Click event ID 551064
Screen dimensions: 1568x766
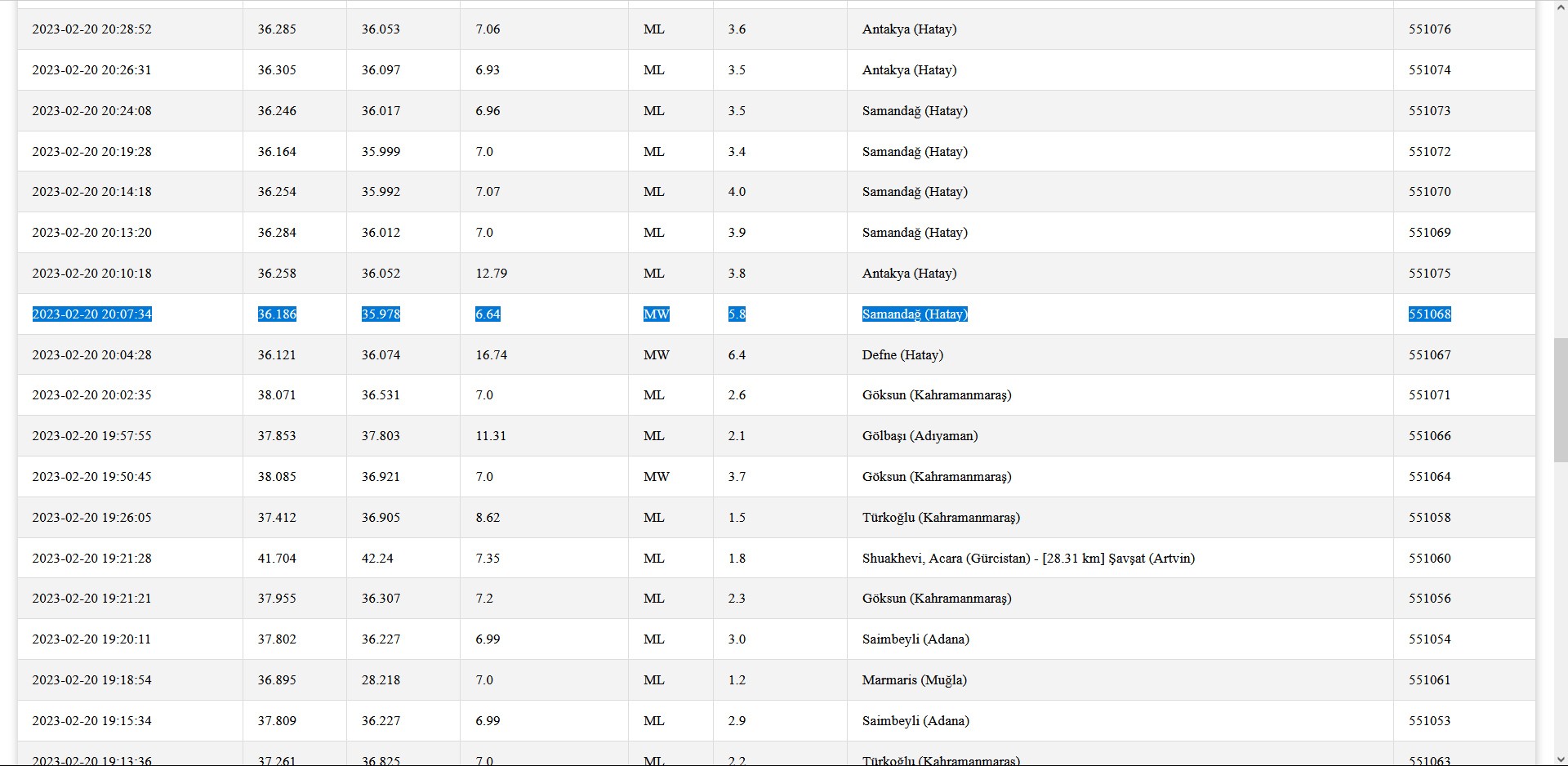(1430, 477)
